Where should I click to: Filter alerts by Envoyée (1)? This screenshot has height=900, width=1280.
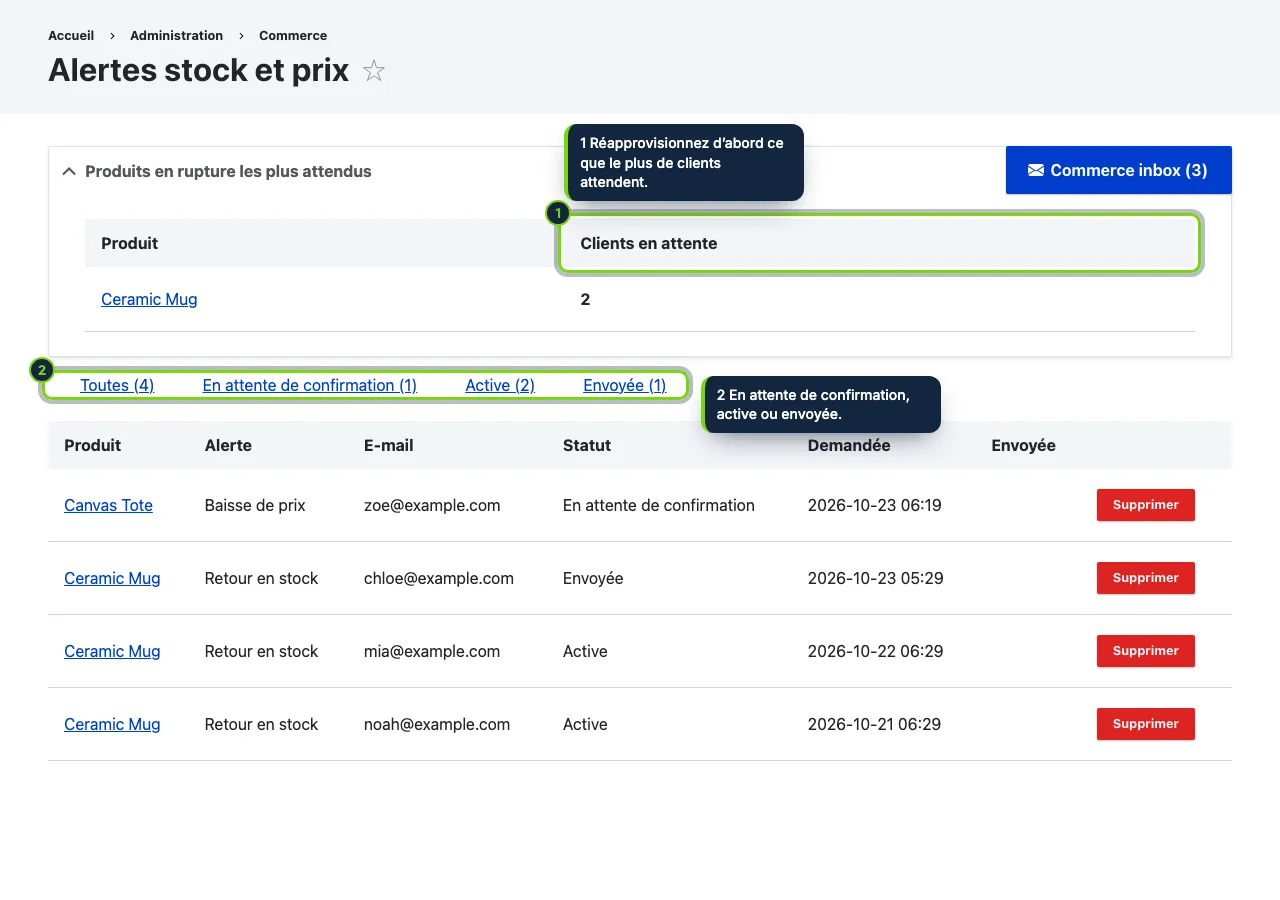pos(624,385)
